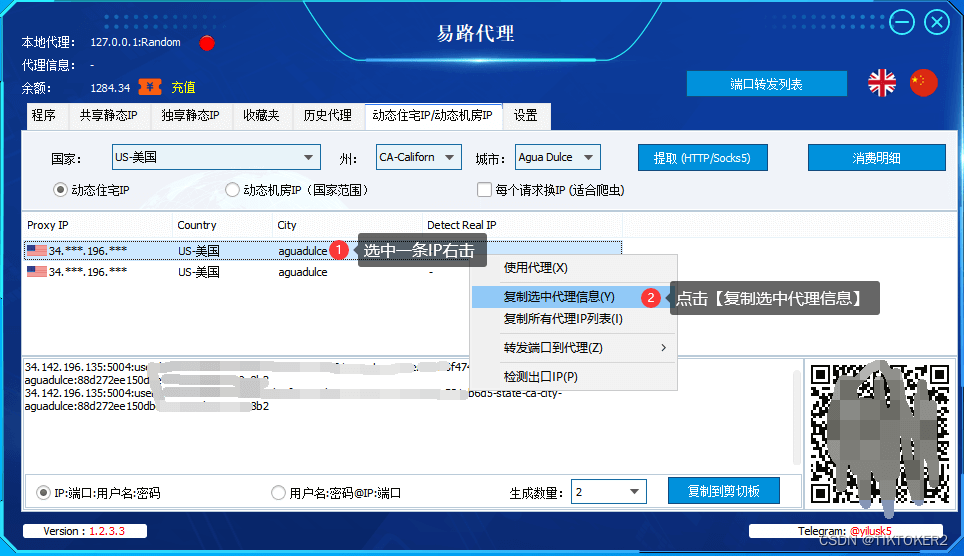Image resolution: width=964 pixels, height=556 pixels.
Task: Open the 生成数量 quantity dropdown
Action: (609, 491)
